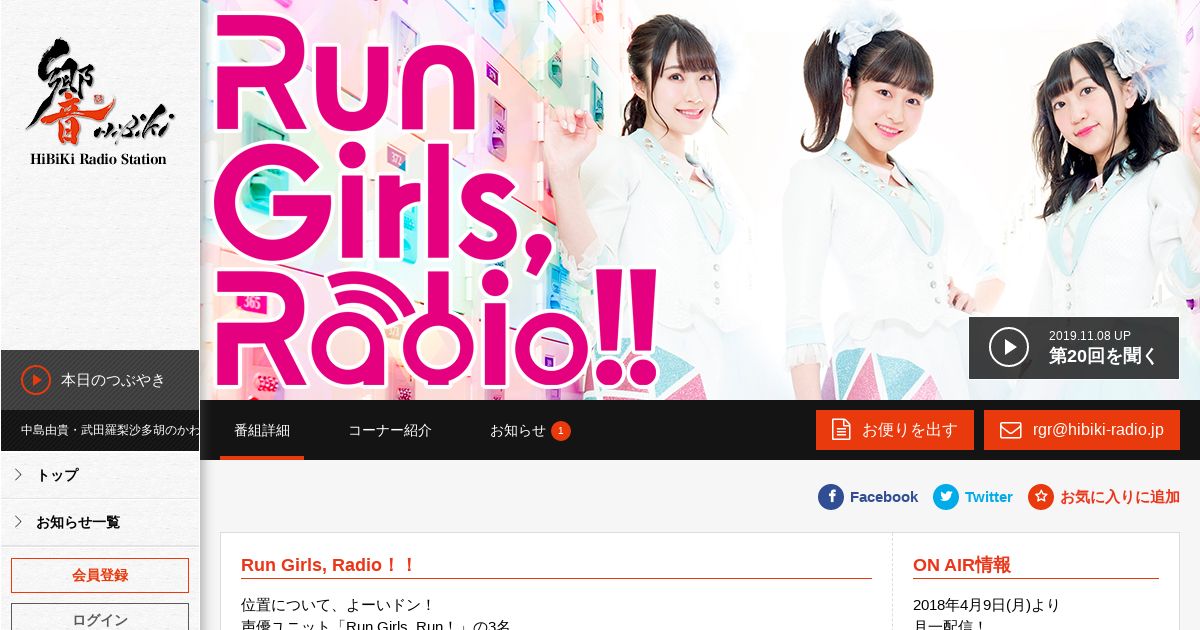Viewport: 1200px width, 630px height.
Task: Click the Run Girls, Radio！！ section heading
Action: pyautogui.click(x=329, y=565)
